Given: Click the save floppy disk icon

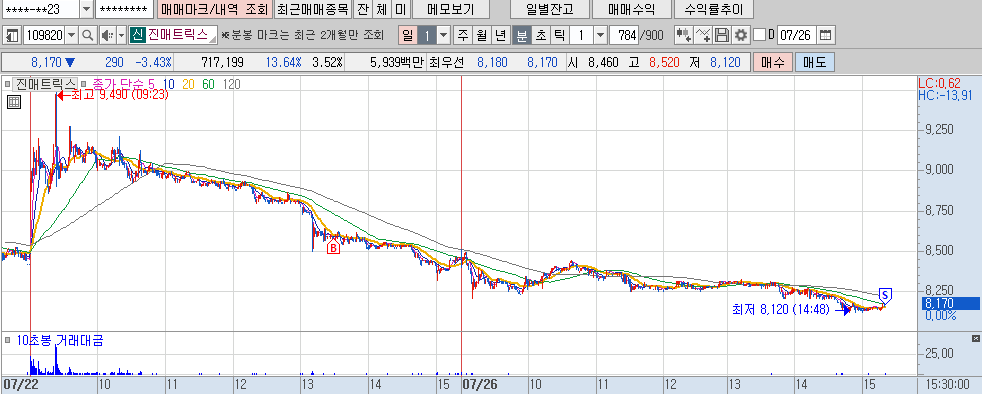Looking at the screenshot, I should coord(723,35).
